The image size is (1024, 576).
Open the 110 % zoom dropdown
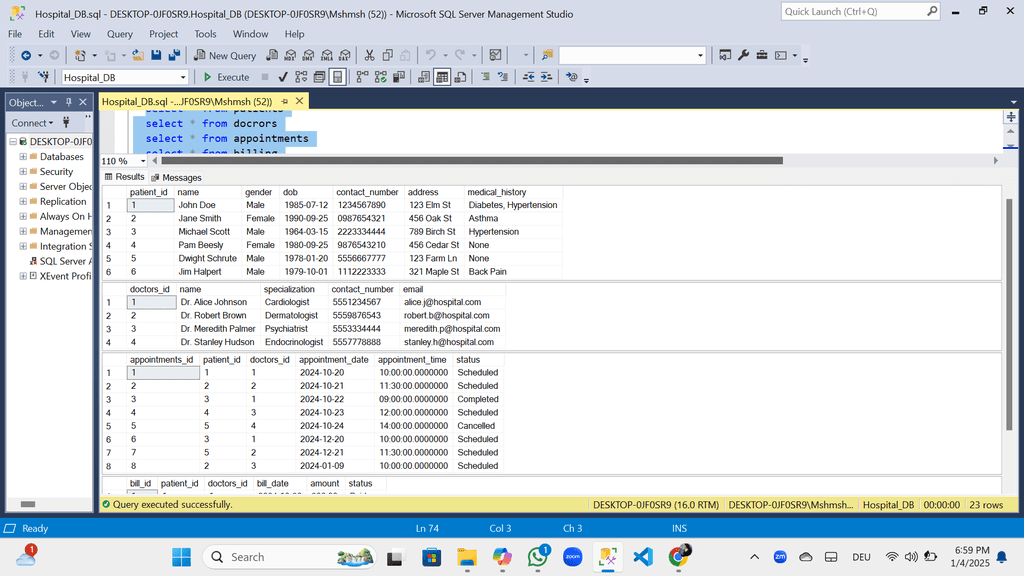coord(143,161)
